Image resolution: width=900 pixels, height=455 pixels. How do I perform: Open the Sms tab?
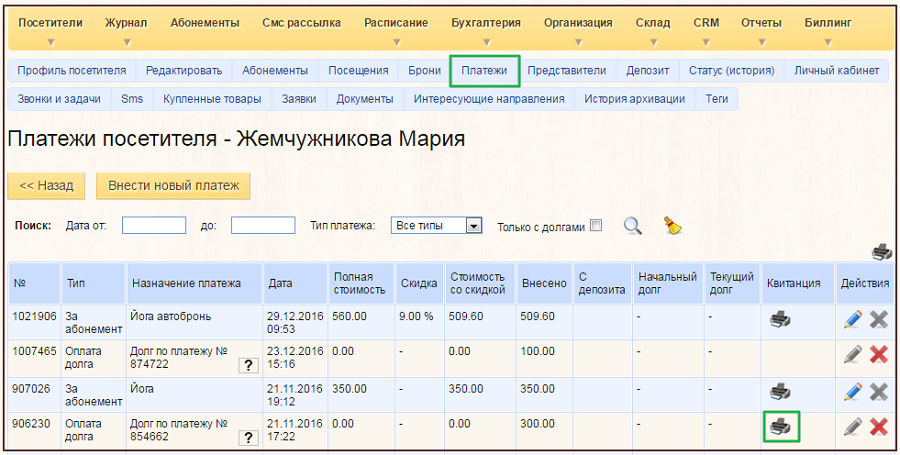click(x=132, y=99)
